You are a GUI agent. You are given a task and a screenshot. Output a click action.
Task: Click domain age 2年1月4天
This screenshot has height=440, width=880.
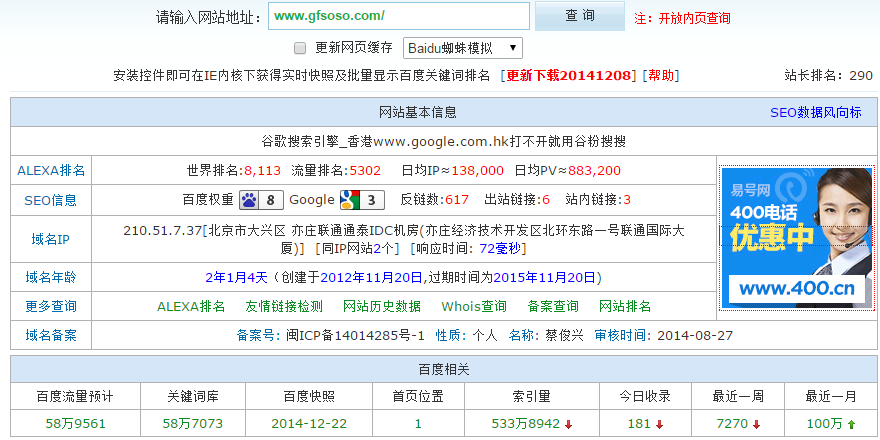[237, 277]
